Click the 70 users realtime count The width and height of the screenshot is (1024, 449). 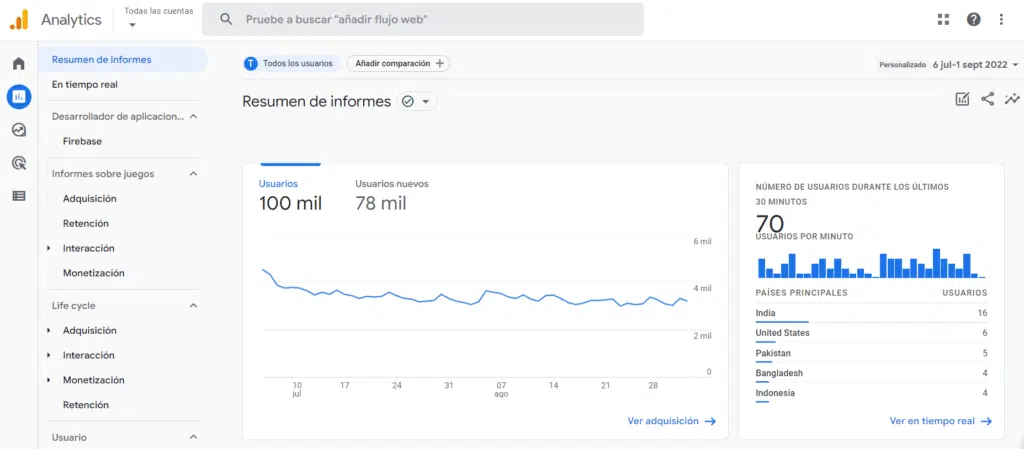click(x=770, y=223)
